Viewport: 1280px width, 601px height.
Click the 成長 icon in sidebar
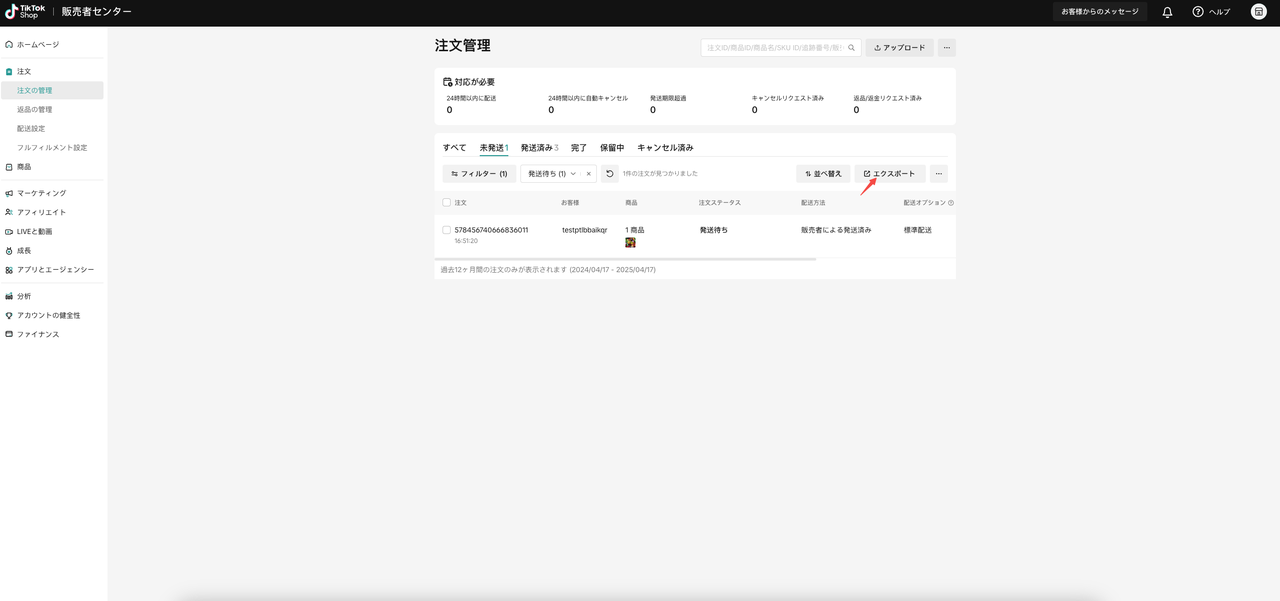9,250
